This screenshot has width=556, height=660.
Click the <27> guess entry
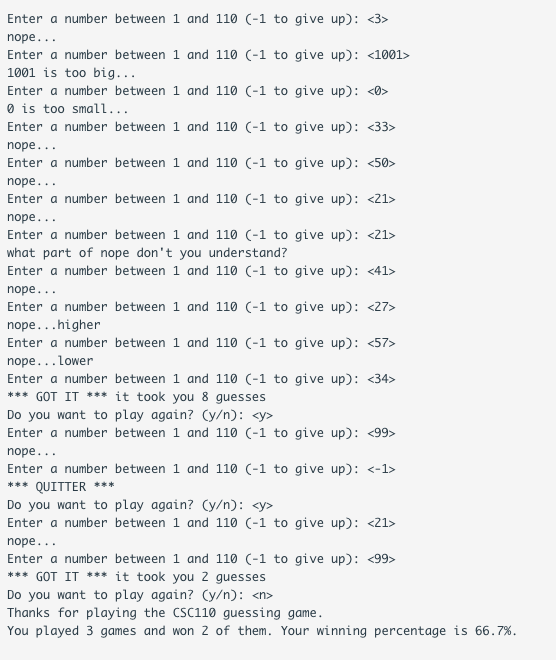[x=381, y=307]
